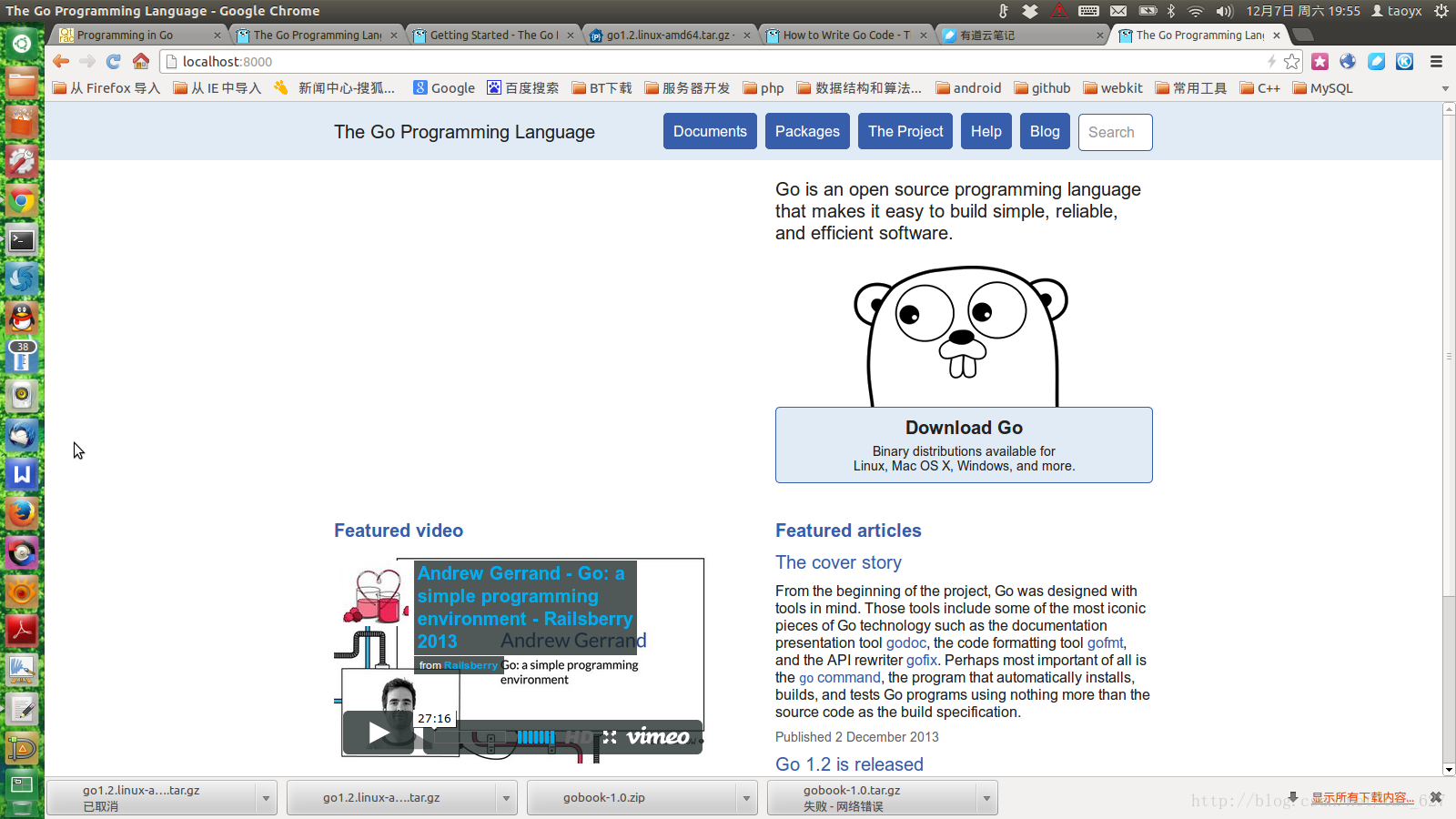Screen dimensions: 1456x819
Task: Reload the localhost page
Action: pos(114,61)
